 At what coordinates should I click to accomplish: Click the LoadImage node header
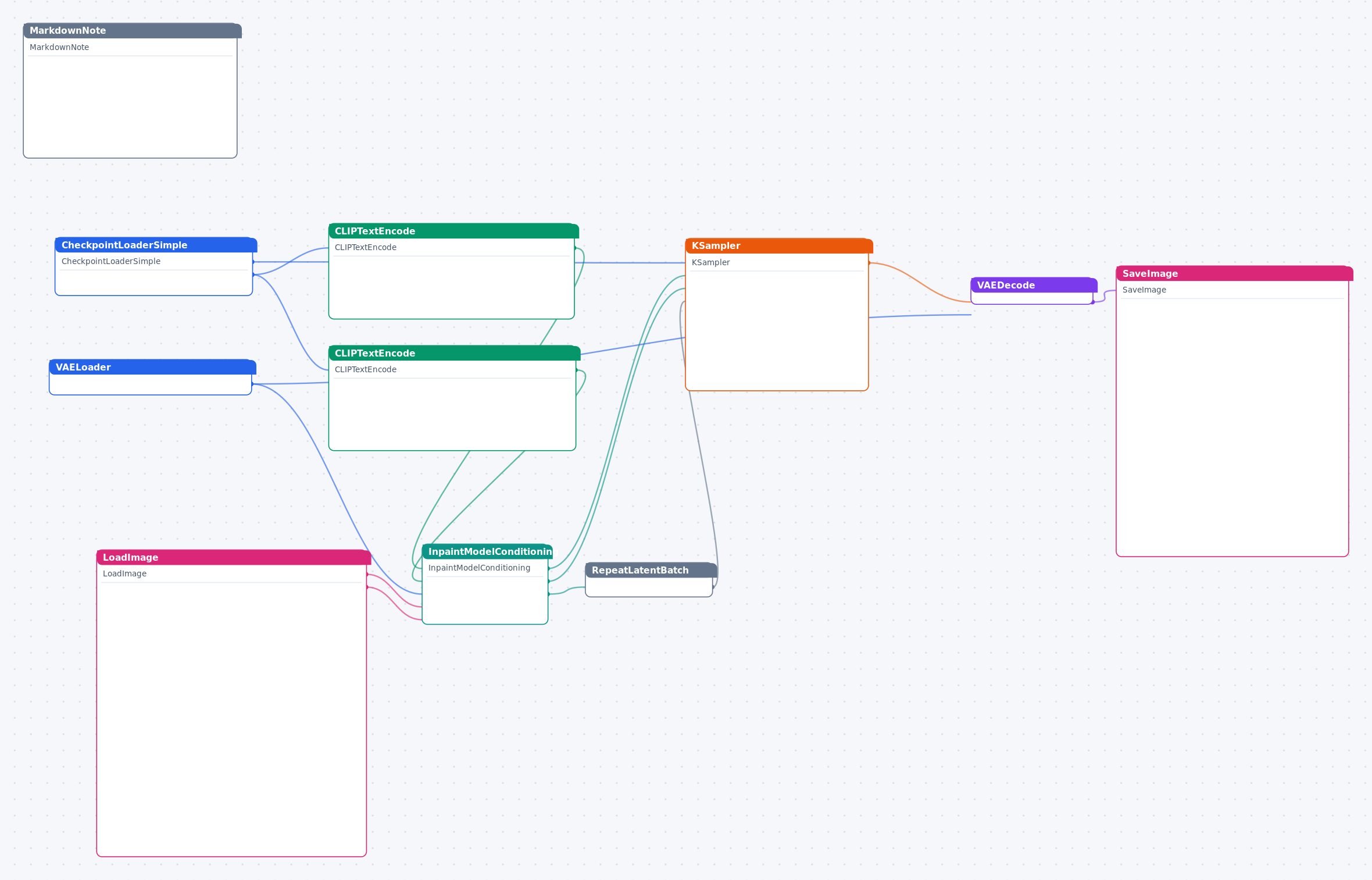234,557
